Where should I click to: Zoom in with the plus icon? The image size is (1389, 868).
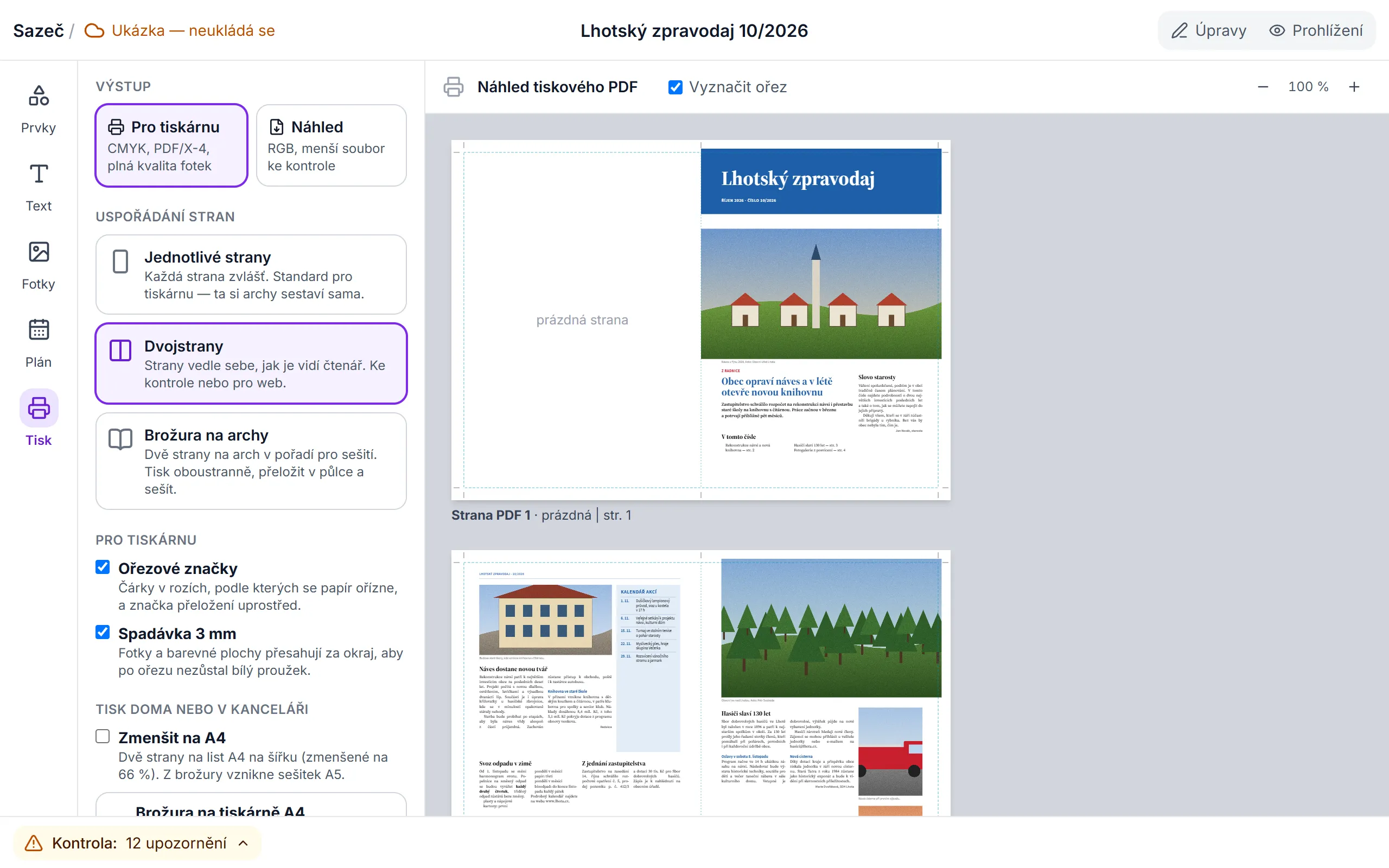click(1354, 87)
